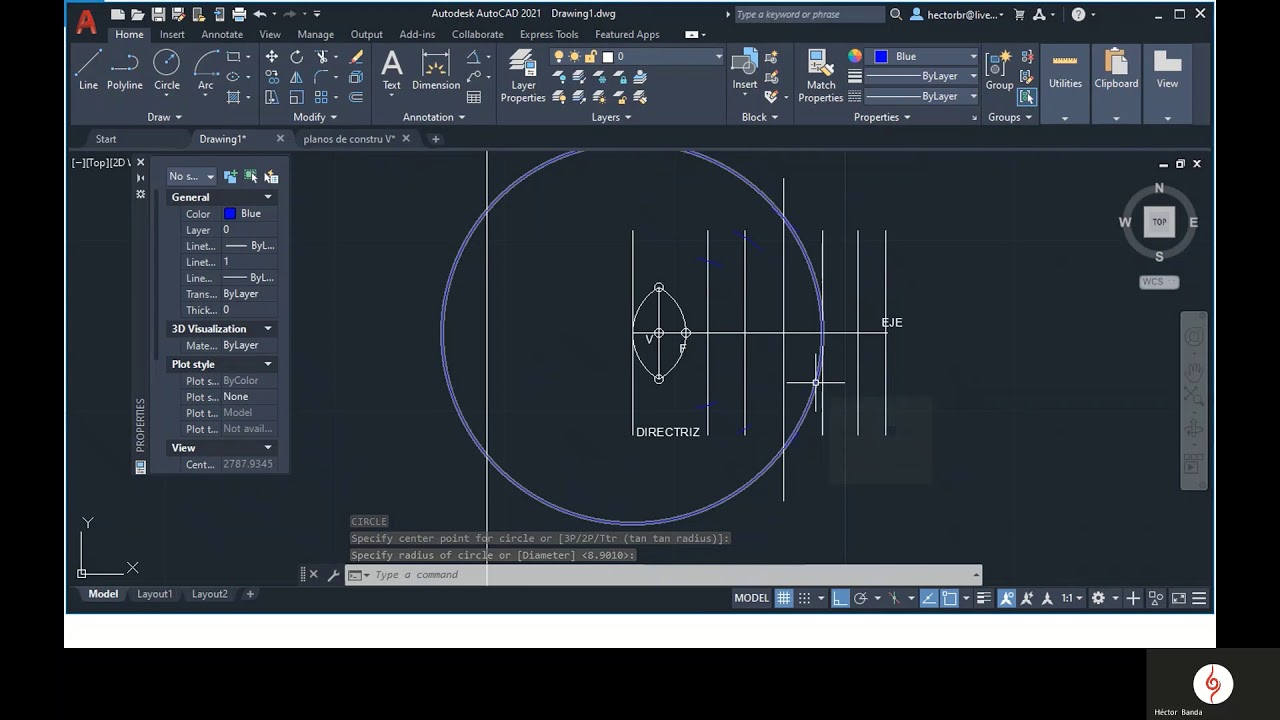Image resolution: width=1280 pixels, height=720 pixels.
Task: Click the Offset tool icon
Action: tap(356, 97)
